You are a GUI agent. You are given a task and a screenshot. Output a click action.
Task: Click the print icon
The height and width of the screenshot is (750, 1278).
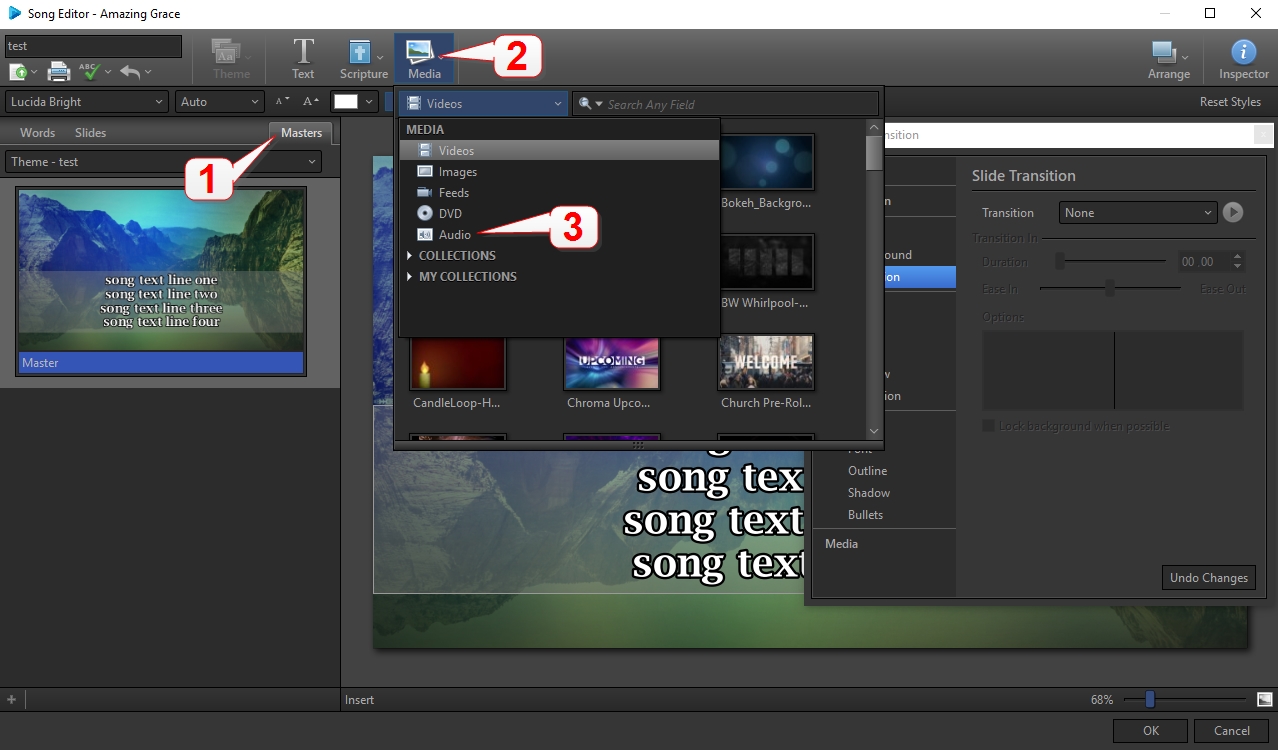[x=57, y=71]
